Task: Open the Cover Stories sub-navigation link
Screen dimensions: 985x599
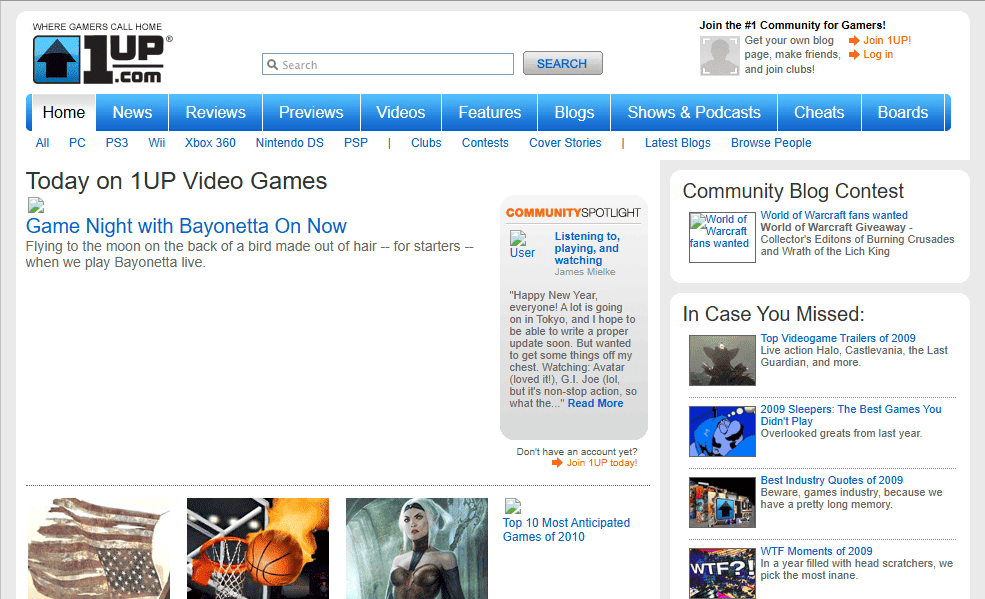Action: pos(565,143)
